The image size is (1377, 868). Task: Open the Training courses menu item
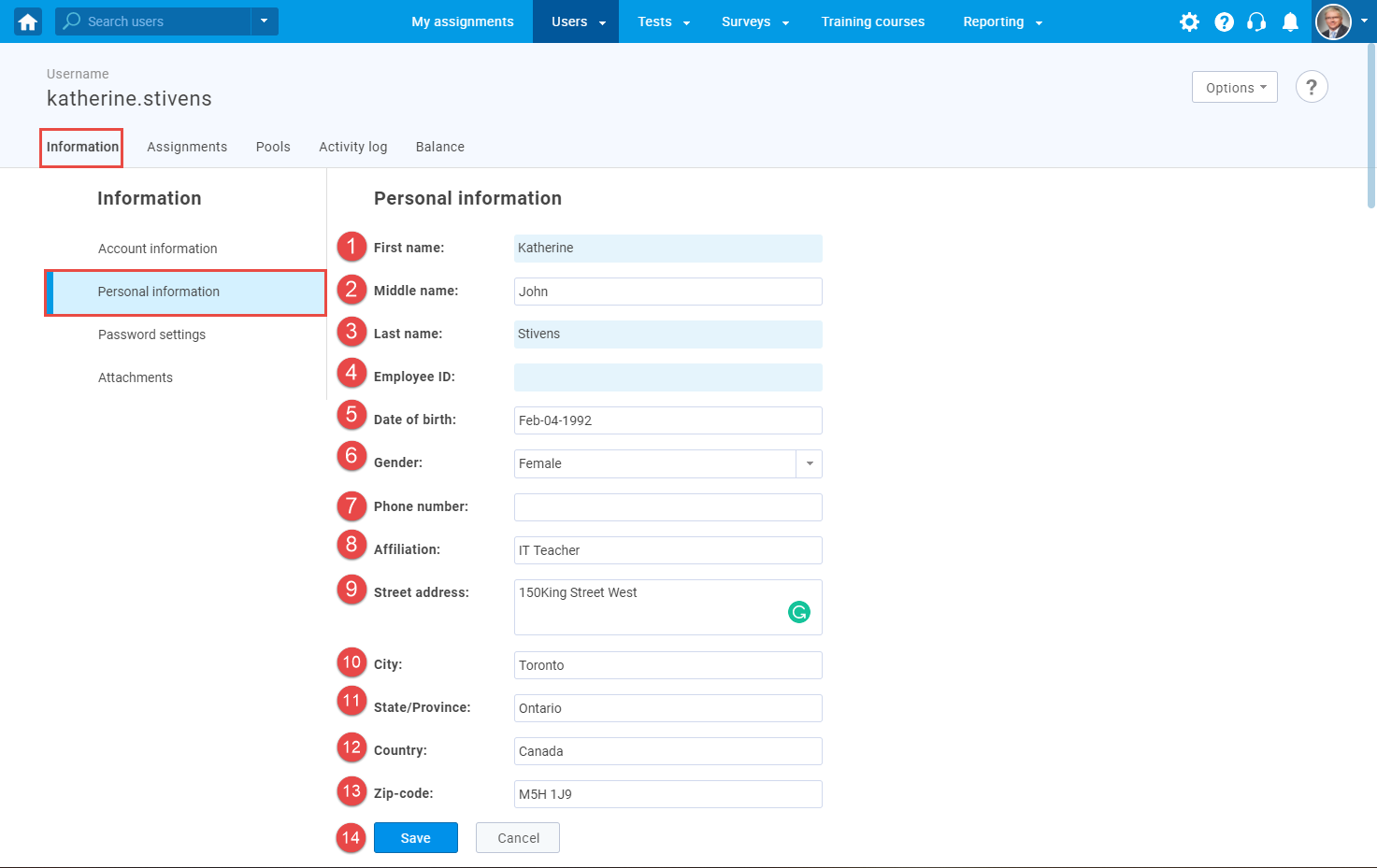click(873, 21)
